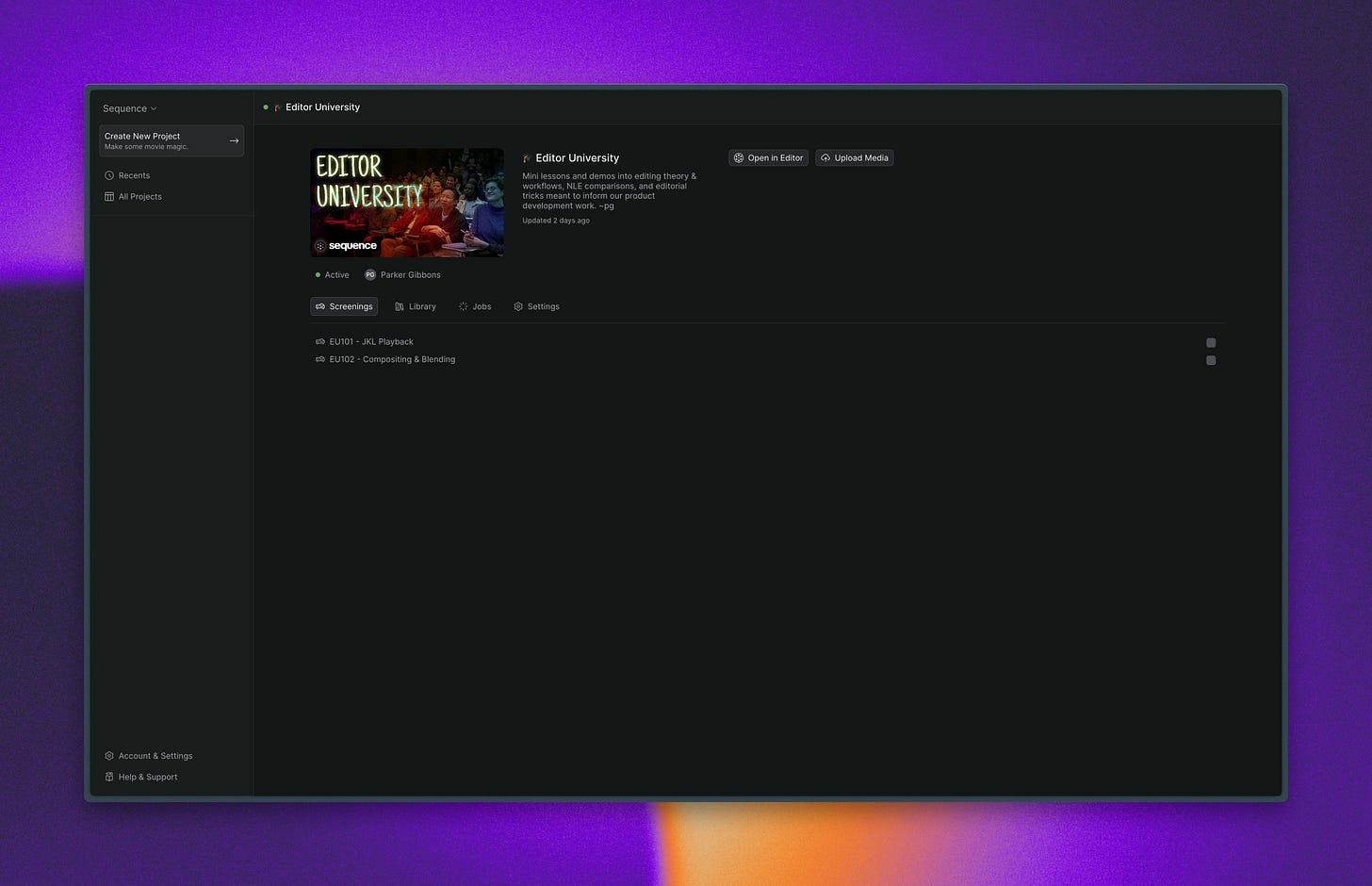Switch to the Library tab
This screenshot has width=1372, height=886.
coord(415,306)
